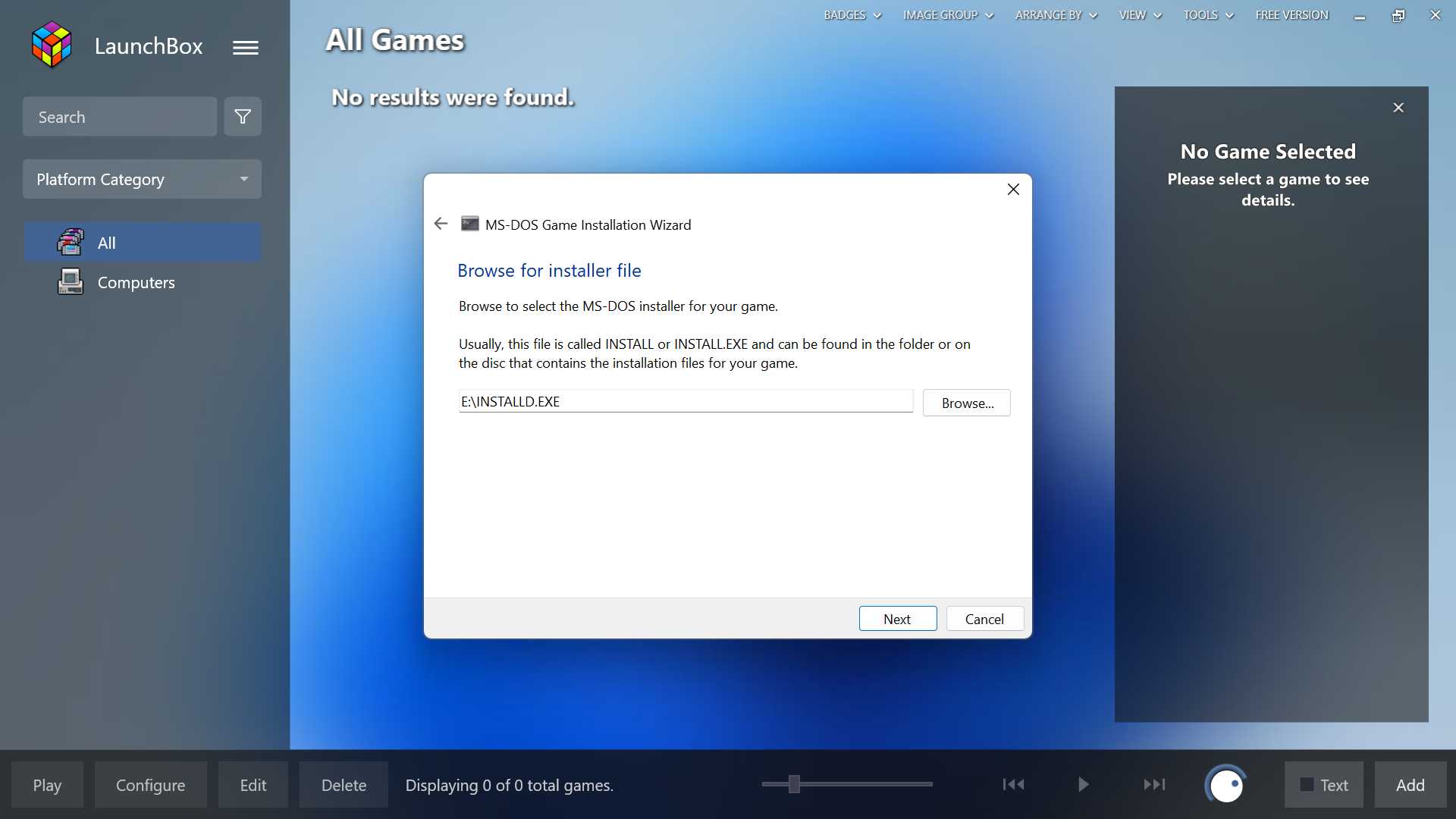Open the Platform Category dropdown
The image size is (1456, 819).
pos(142,179)
